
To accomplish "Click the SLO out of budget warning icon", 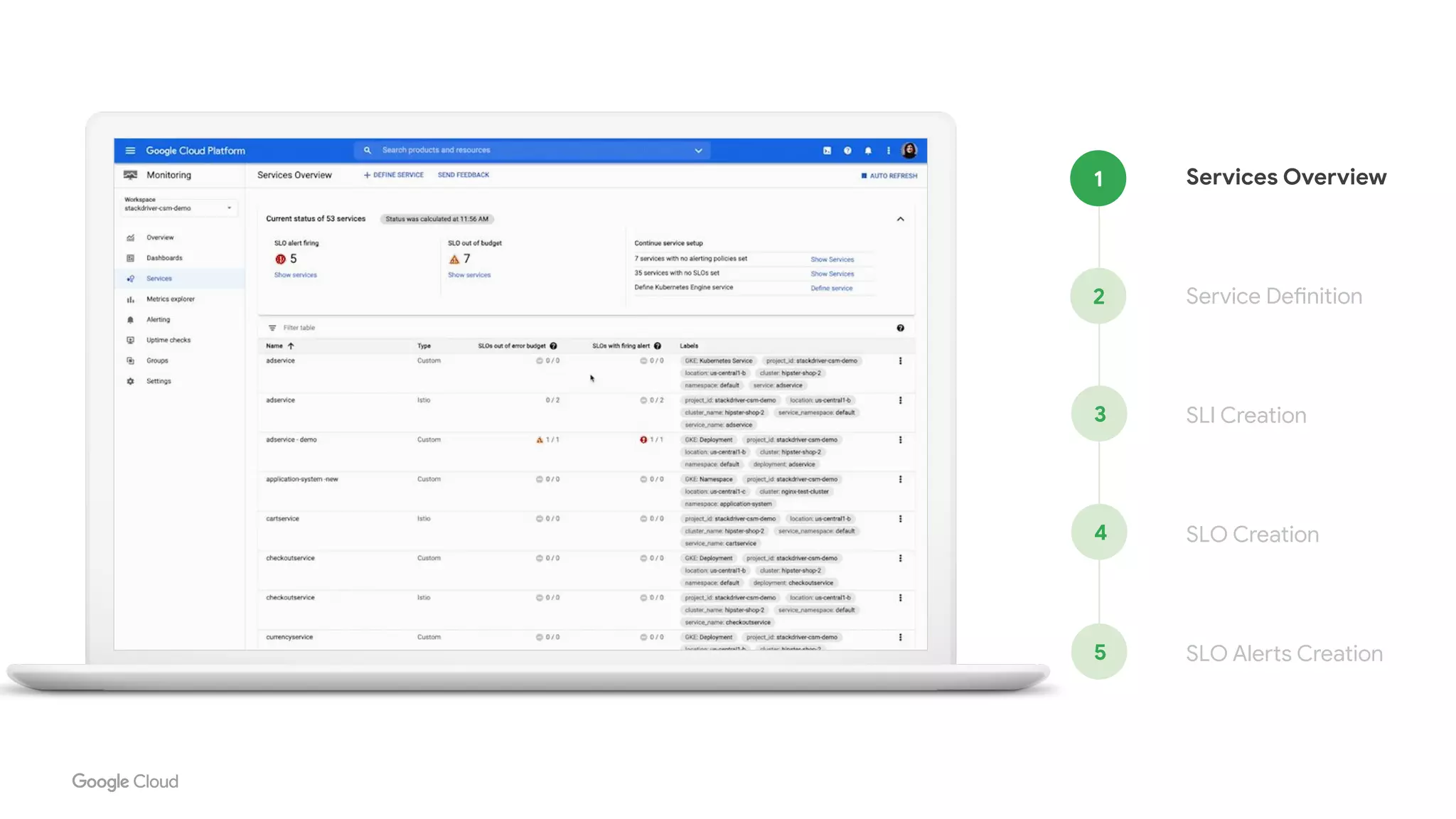I will click(x=454, y=259).
